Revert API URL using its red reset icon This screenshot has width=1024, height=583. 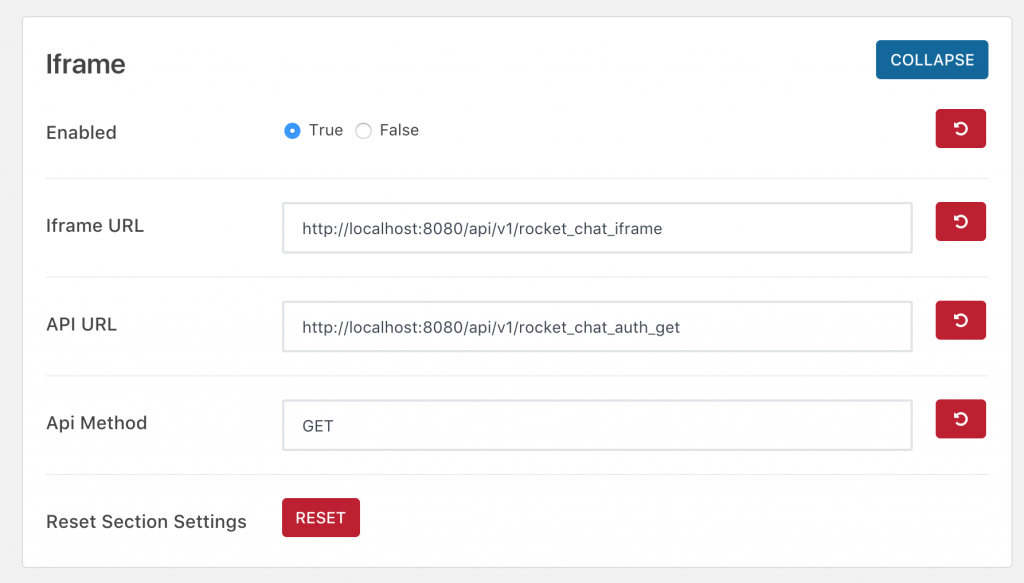coord(960,320)
